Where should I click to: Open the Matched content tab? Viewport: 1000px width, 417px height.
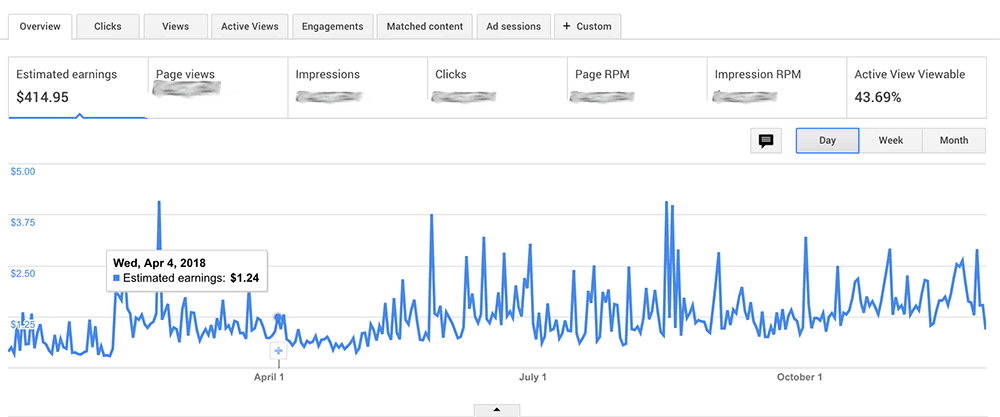425,26
